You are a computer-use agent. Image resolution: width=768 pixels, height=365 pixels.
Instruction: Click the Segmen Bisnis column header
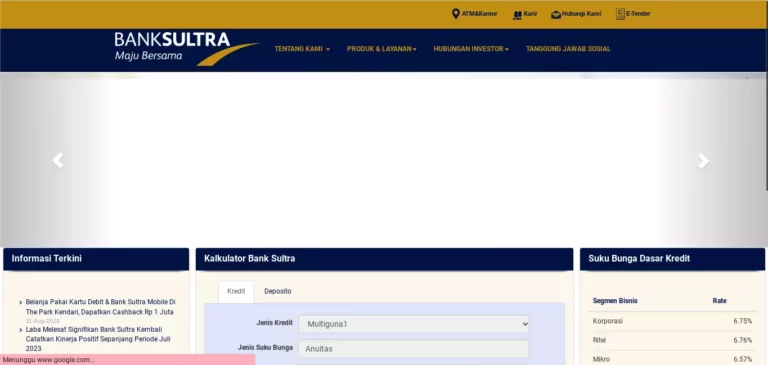[x=615, y=301]
